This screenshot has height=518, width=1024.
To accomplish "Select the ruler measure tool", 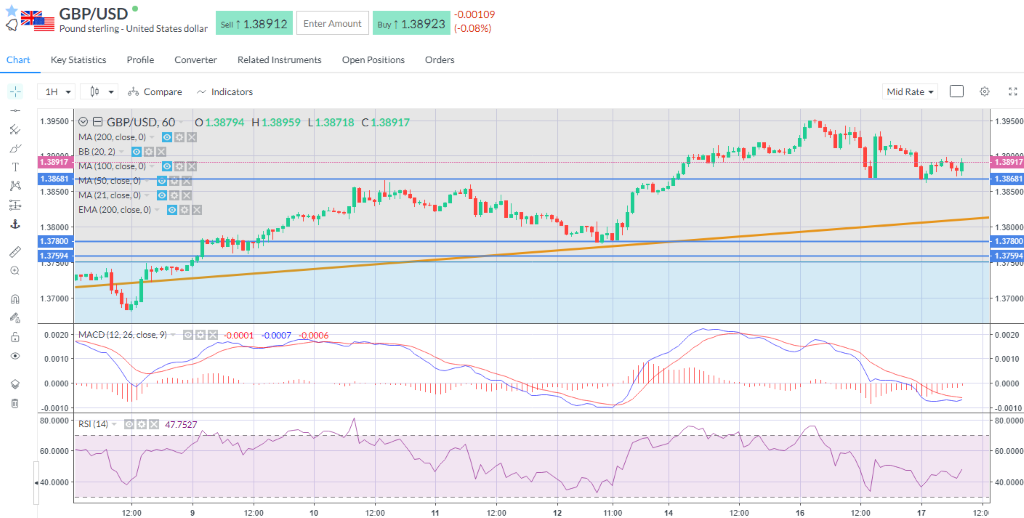I will (x=15, y=251).
